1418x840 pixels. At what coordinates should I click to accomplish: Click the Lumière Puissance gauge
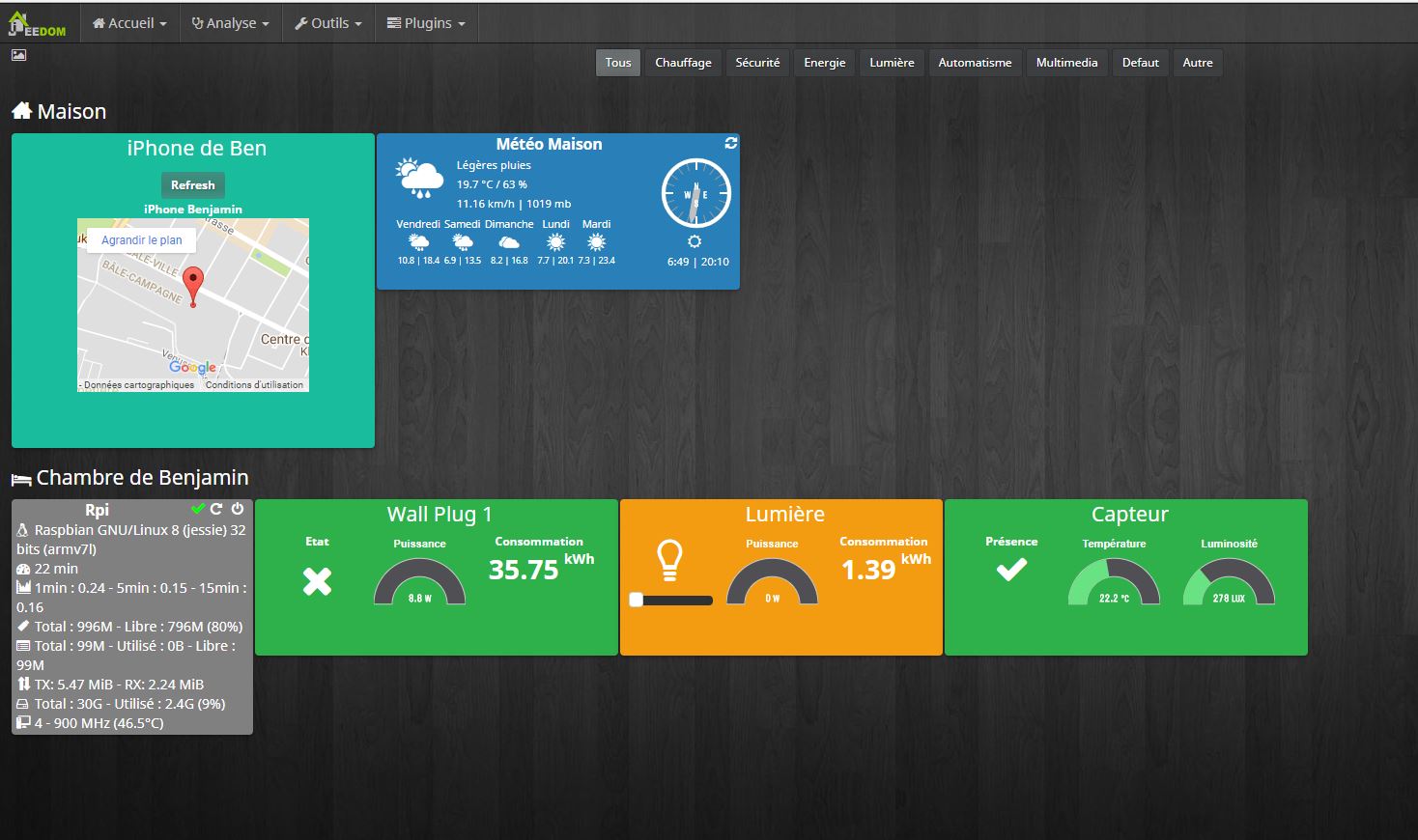pyautogui.click(x=772, y=582)
